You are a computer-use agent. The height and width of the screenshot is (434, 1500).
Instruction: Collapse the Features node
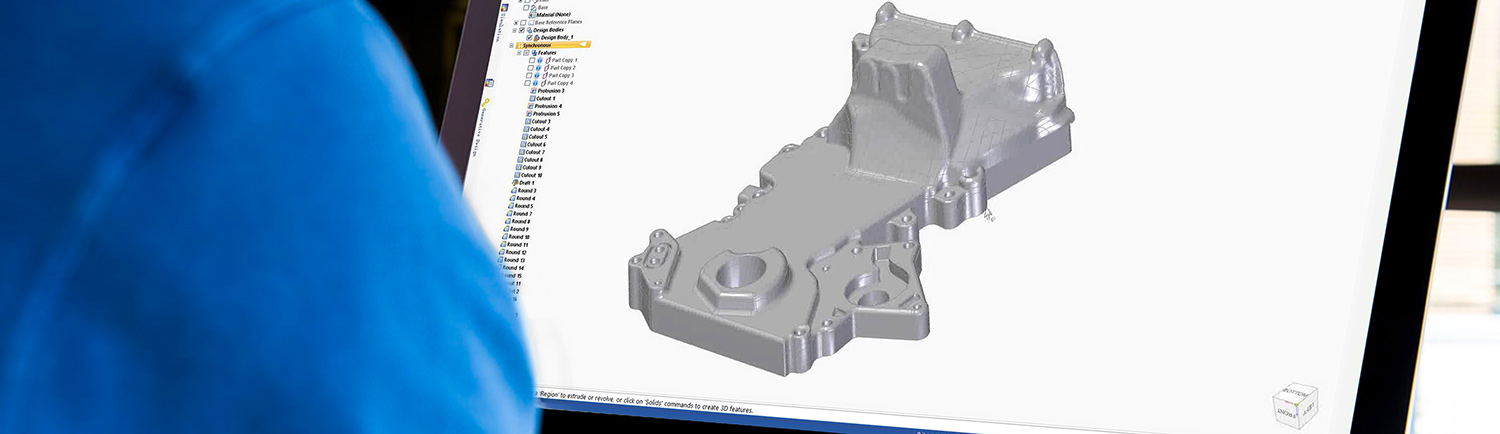click(519, 53)
